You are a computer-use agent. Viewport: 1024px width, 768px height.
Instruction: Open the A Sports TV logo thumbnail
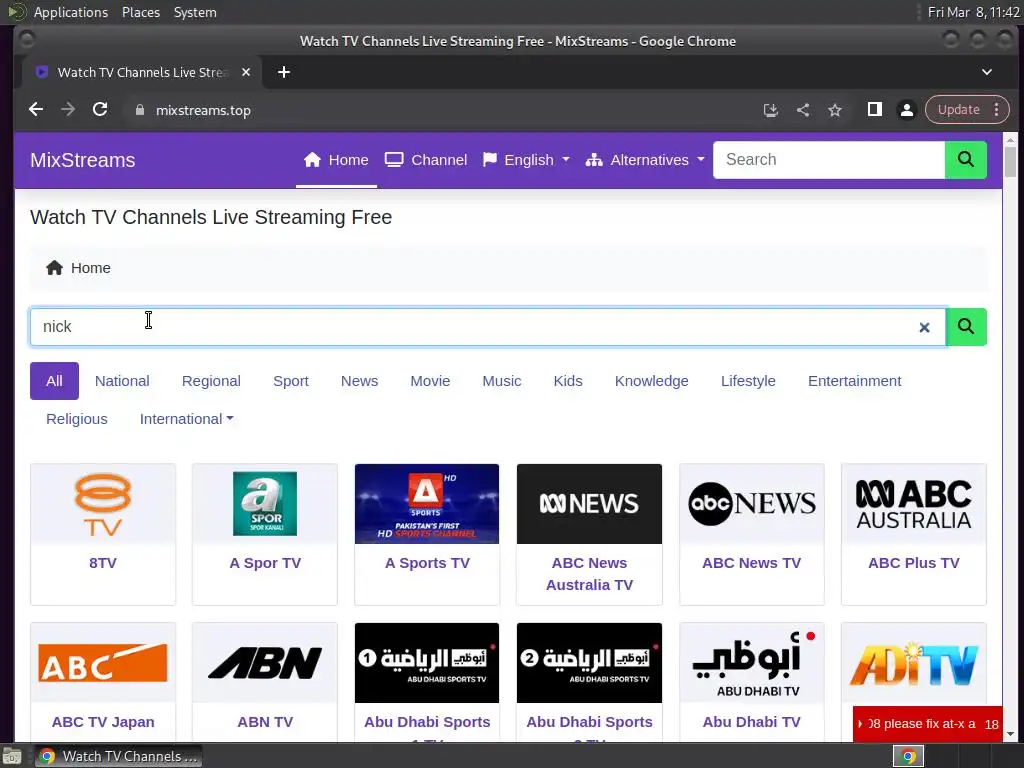coord(427,504)
